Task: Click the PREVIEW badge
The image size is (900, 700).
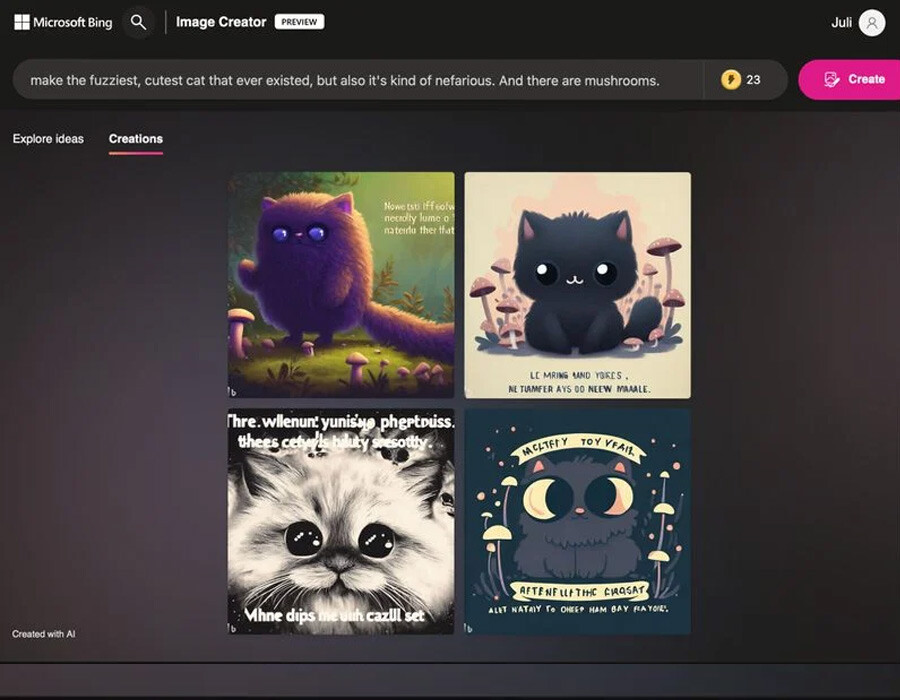Action: [x=299, y=22]
